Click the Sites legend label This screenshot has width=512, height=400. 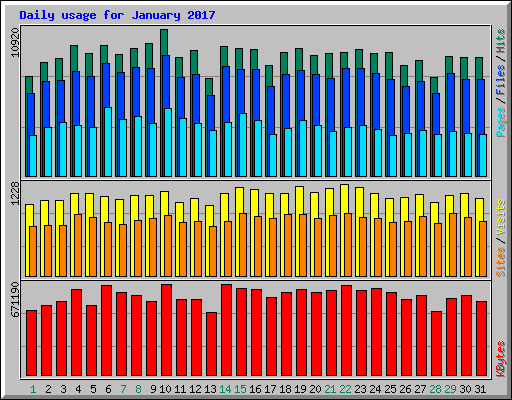click(501, 262)
